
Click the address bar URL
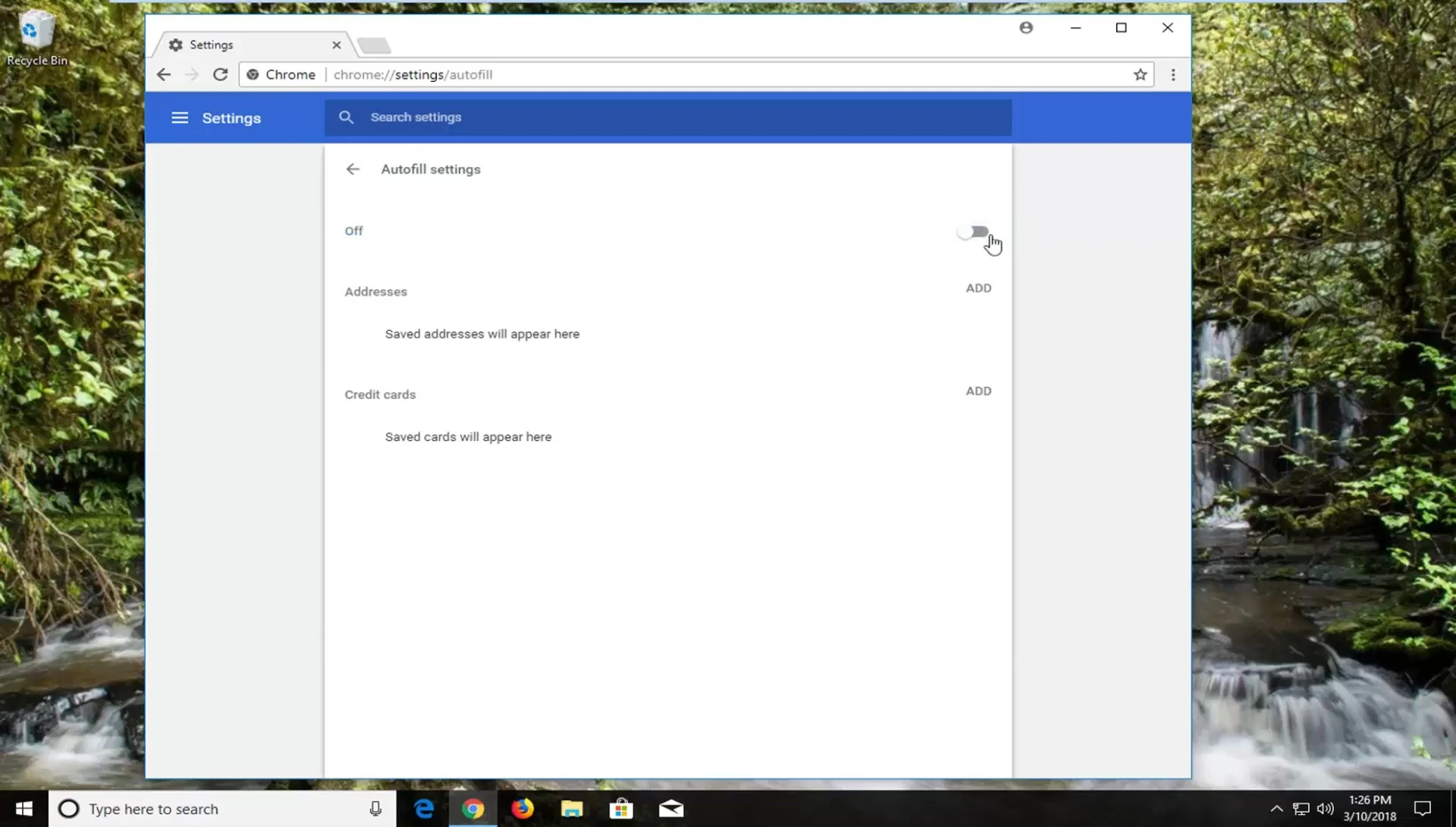tap(413, 74)
